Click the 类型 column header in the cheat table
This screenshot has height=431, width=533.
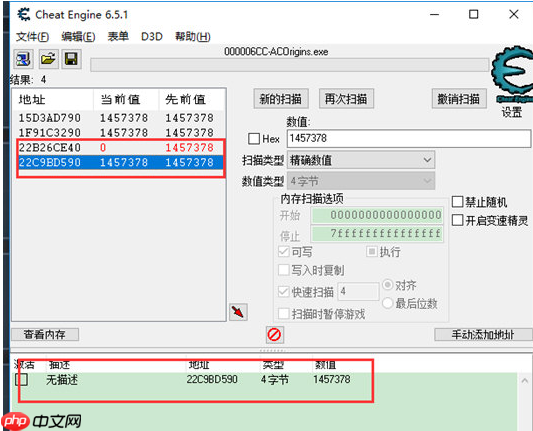point(273,365)
